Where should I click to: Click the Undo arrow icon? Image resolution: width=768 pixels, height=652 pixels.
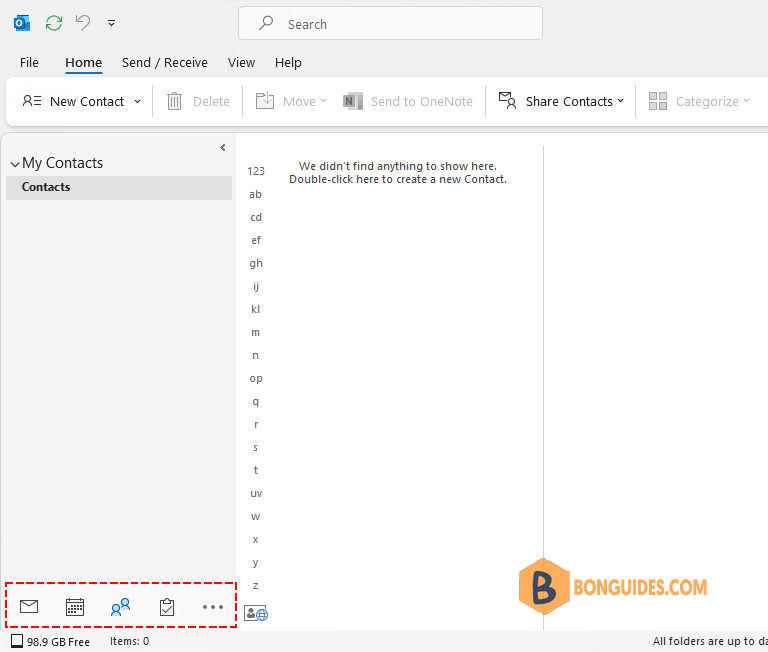[x=83, y=23]
